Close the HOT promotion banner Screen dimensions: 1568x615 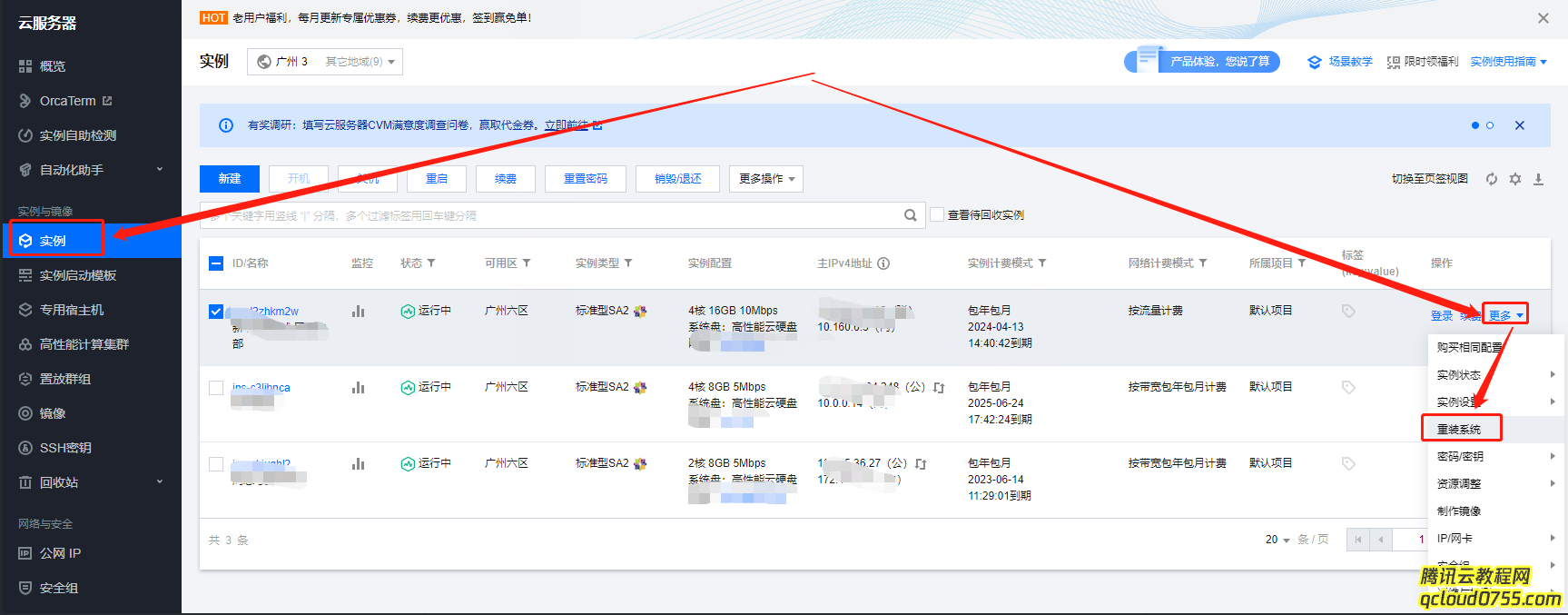(x=1543, y=18)
